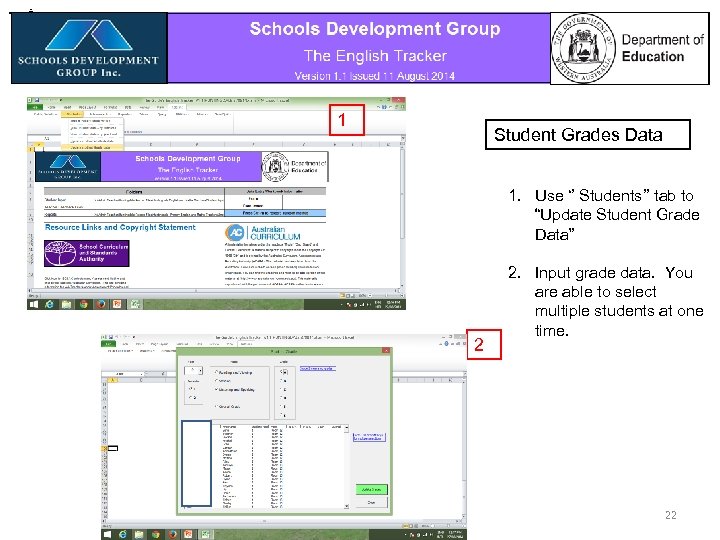The image size is (720, 540).
Task: Follow the blue link beside the grade options
Action: 318,368
